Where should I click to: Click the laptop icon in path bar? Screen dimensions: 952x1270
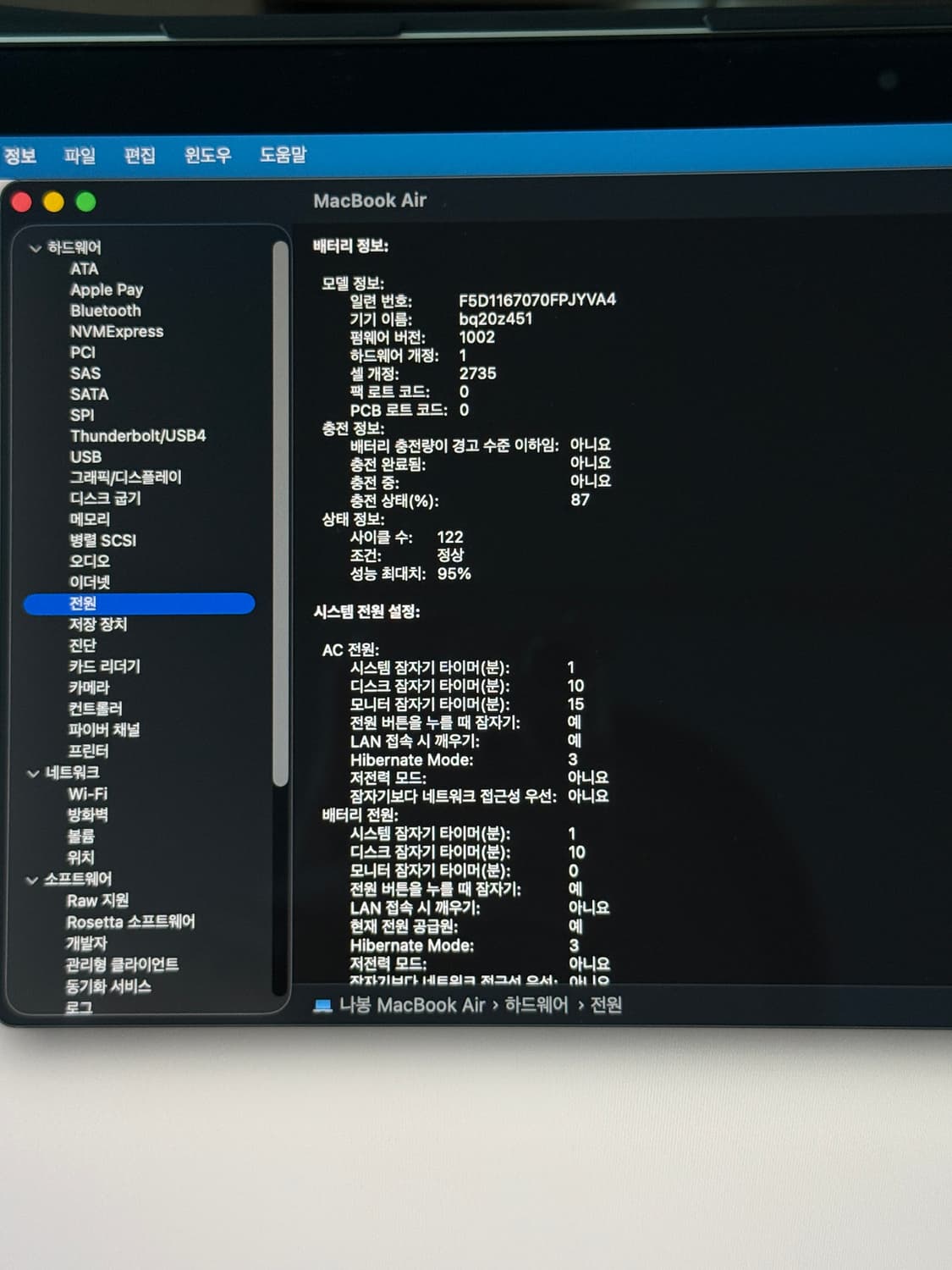tap(322, 1006)
